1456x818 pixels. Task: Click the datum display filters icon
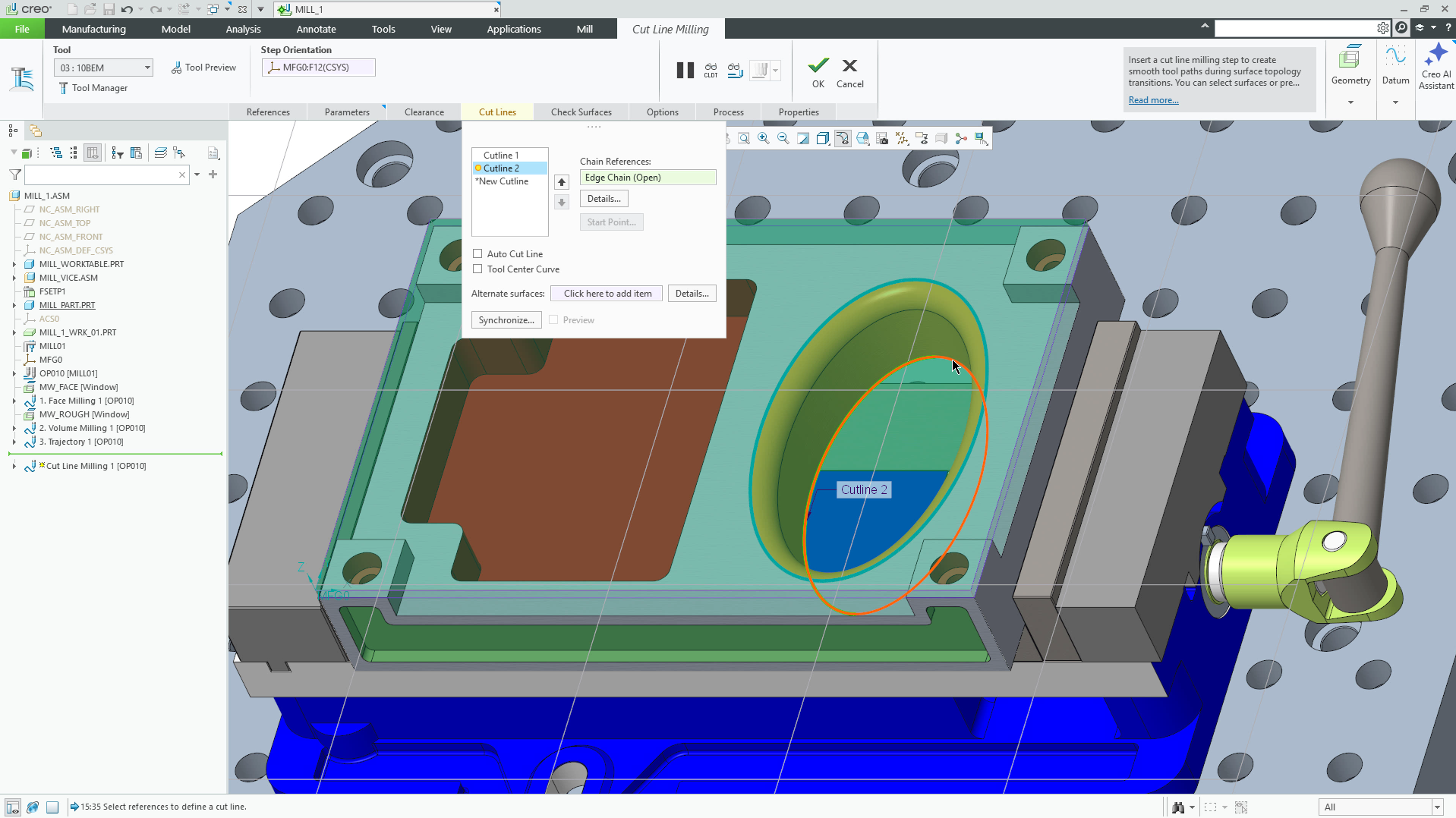coord(902,138)
